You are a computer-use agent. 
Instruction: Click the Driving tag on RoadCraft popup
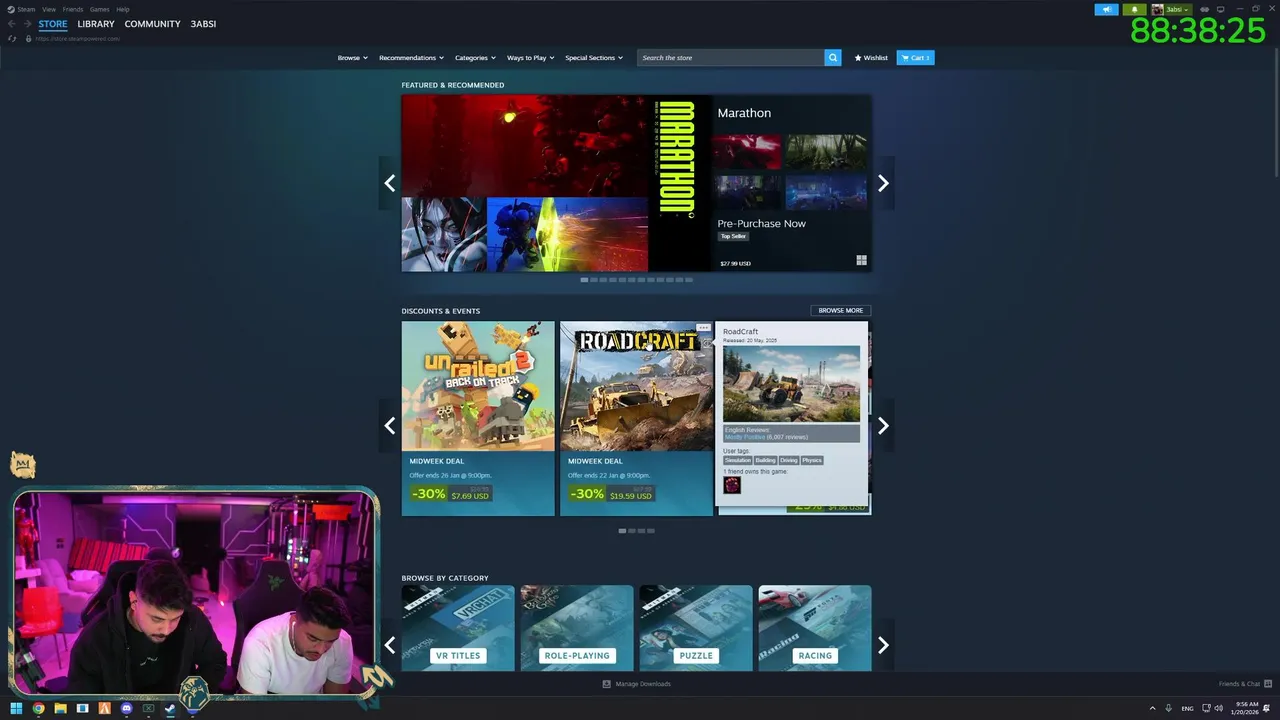789,460
